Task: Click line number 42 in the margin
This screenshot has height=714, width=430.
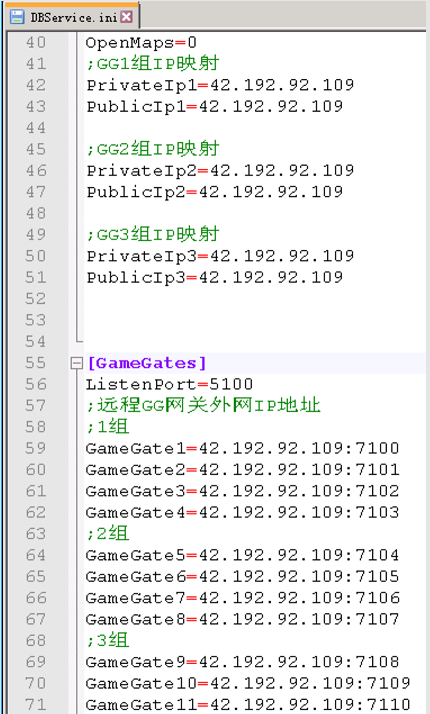Action: (x=36, y=85)
